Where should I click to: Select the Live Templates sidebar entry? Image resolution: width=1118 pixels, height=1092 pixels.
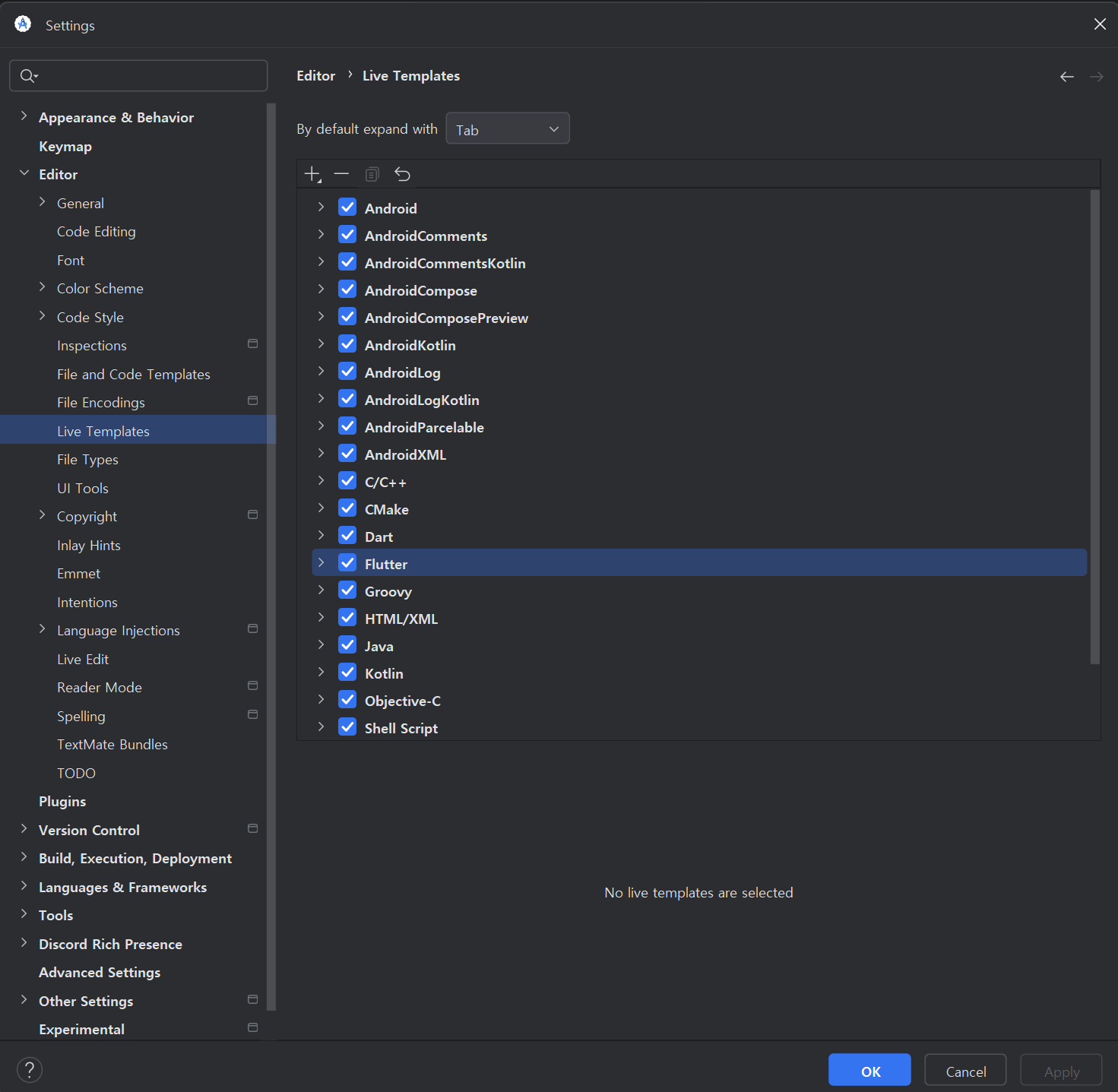point(138,430)
